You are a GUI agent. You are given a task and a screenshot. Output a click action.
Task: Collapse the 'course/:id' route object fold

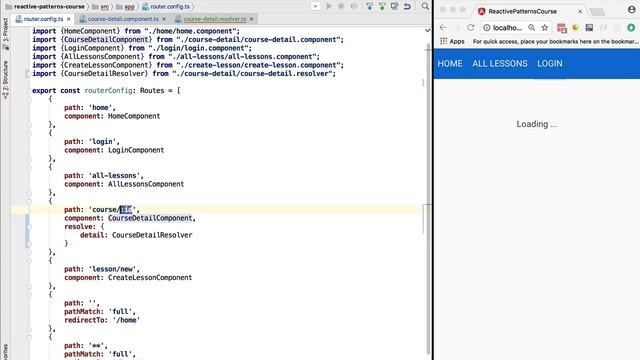pyautogui.click(x=29, y=201)
